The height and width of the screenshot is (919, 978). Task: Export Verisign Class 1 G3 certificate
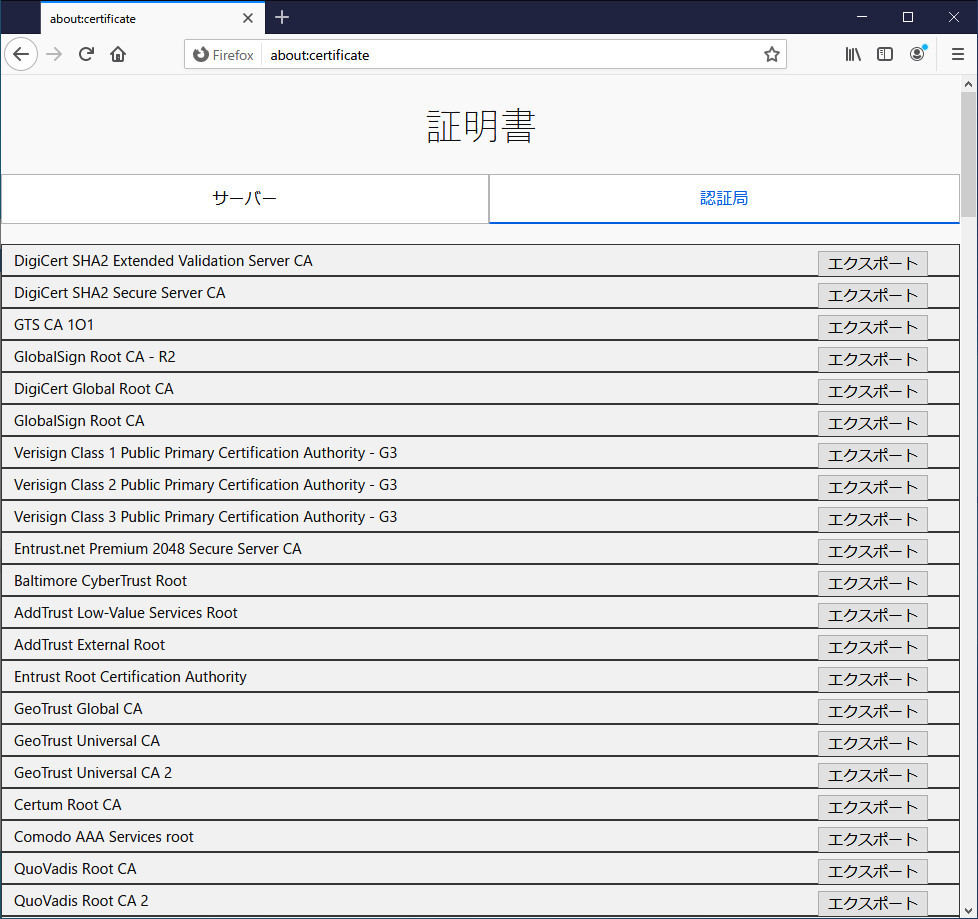coord(873,455)
